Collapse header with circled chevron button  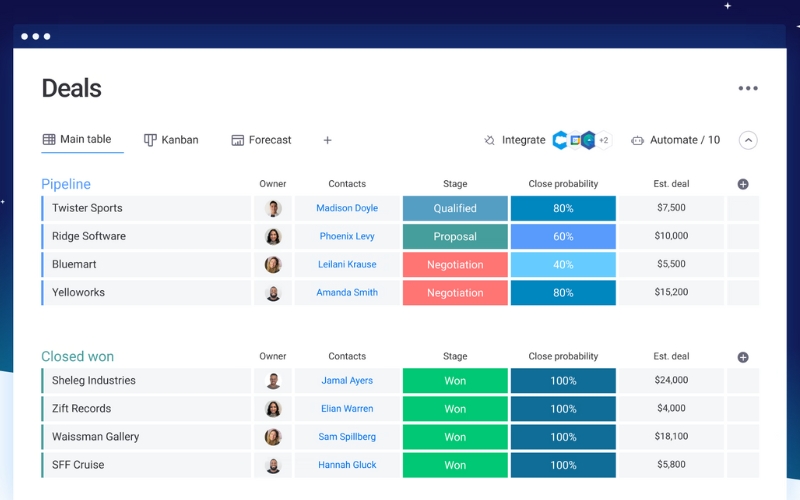(x=748, y=141)
